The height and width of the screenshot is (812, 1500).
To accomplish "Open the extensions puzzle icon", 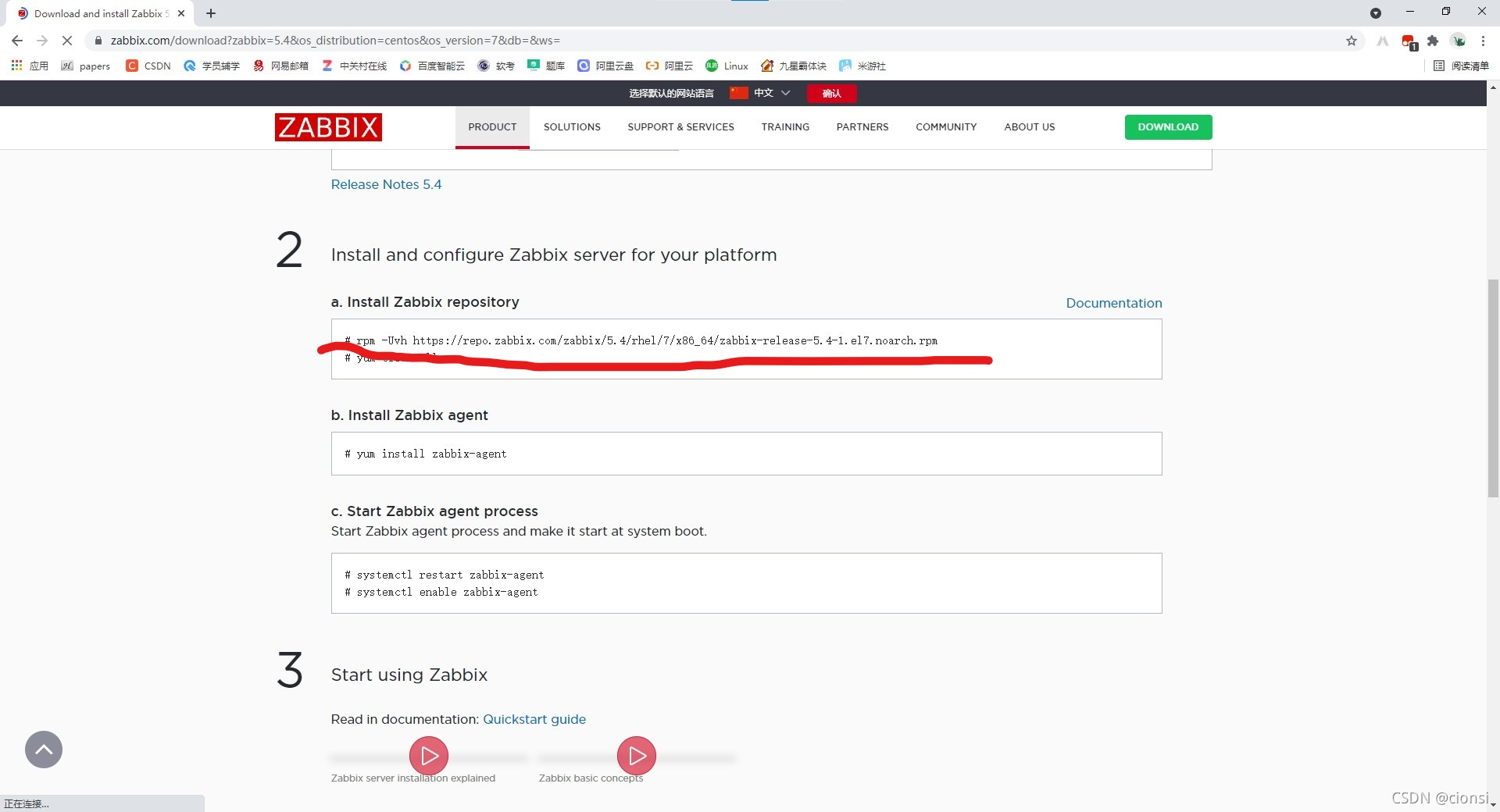I will click(x=1433, y=41).
